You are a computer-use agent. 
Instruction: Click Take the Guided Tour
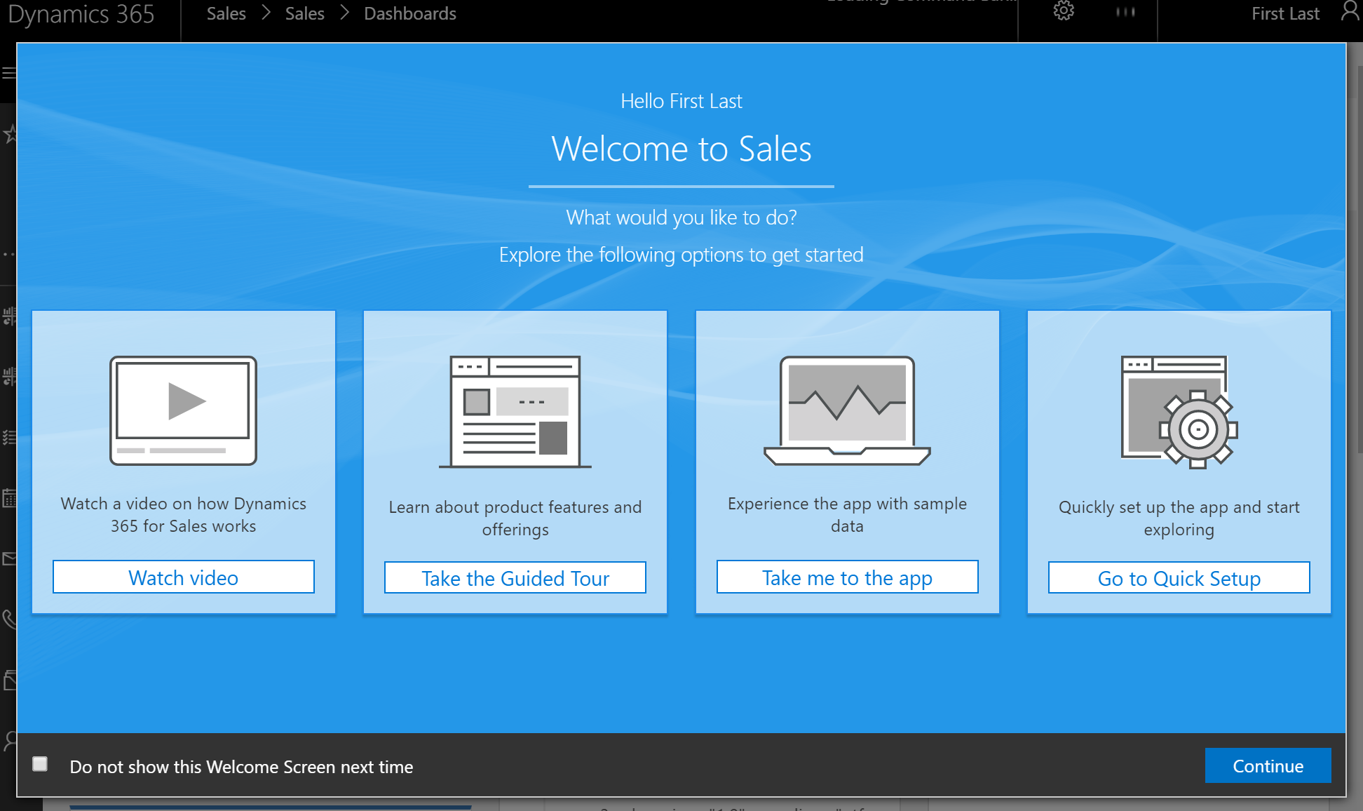pyautogui.click(x=515, y=577)
